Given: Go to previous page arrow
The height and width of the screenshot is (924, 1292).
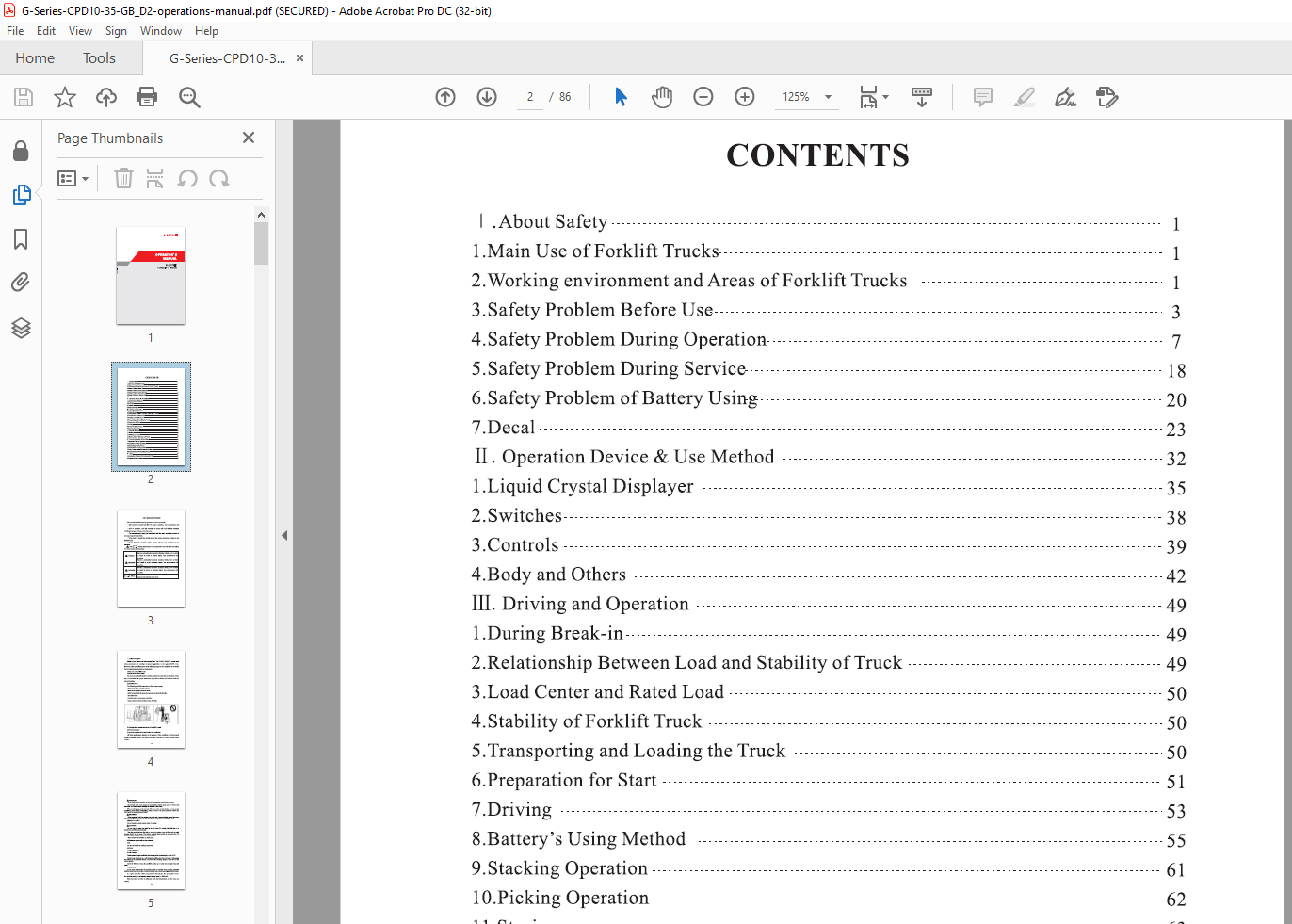Looking at the screenshot, I should tap(445, 97).
